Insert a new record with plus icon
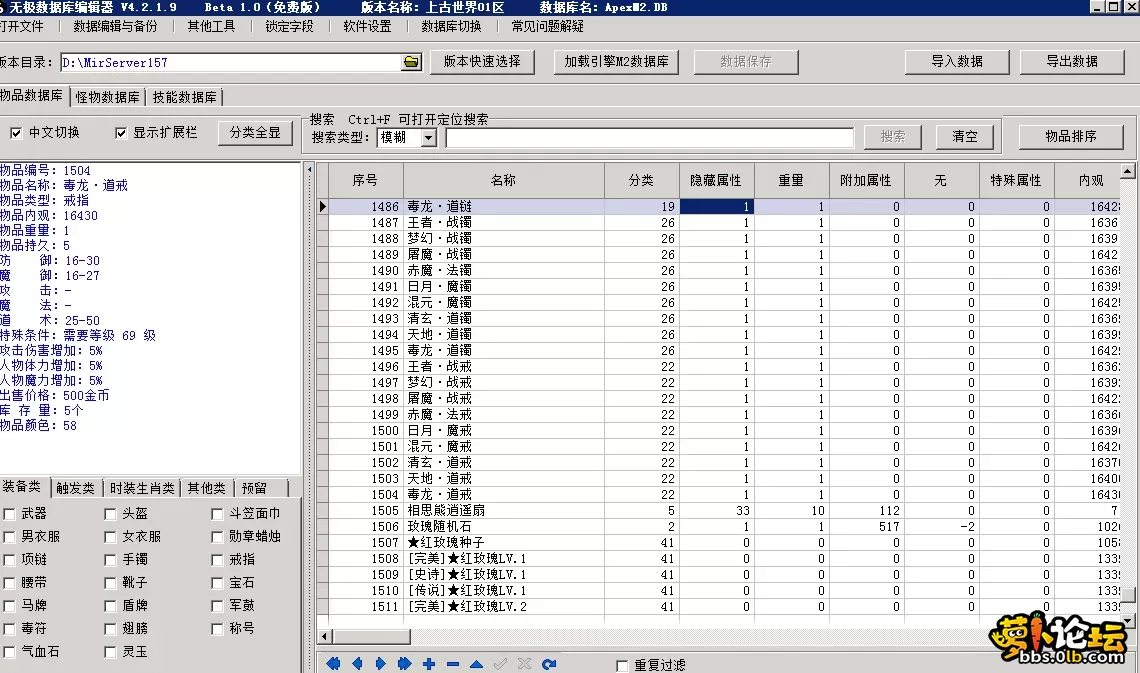 [x=429, y=664]
